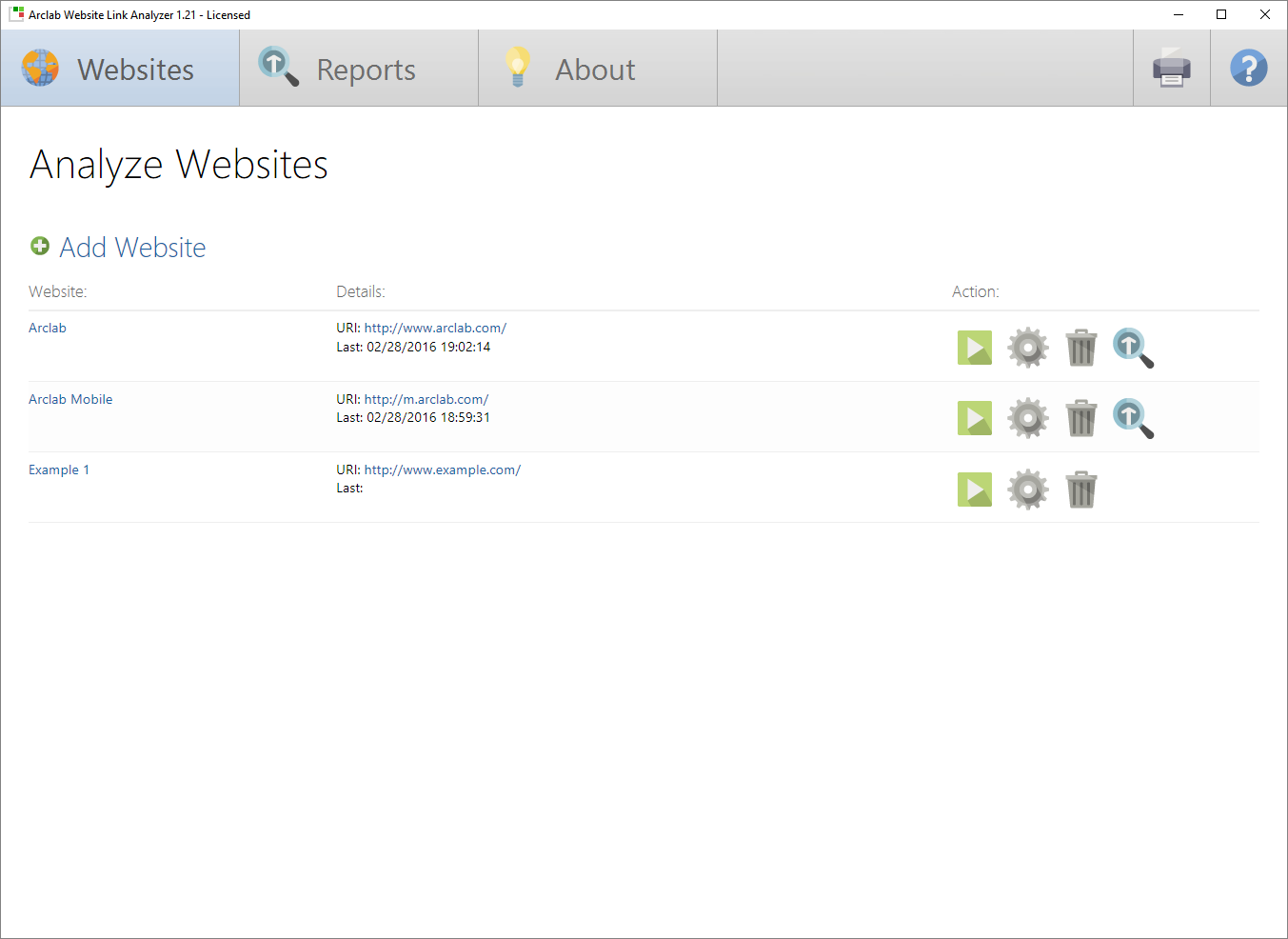The image size is (1288, 939).
Task: Click the application icon in title bar
Action: (x=16, y=14)
